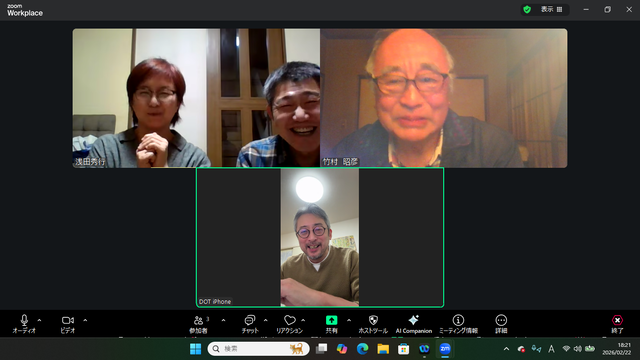Click the Zoom taskbar icon
This screenshot has height=360, width=640.
coord(445,349)
